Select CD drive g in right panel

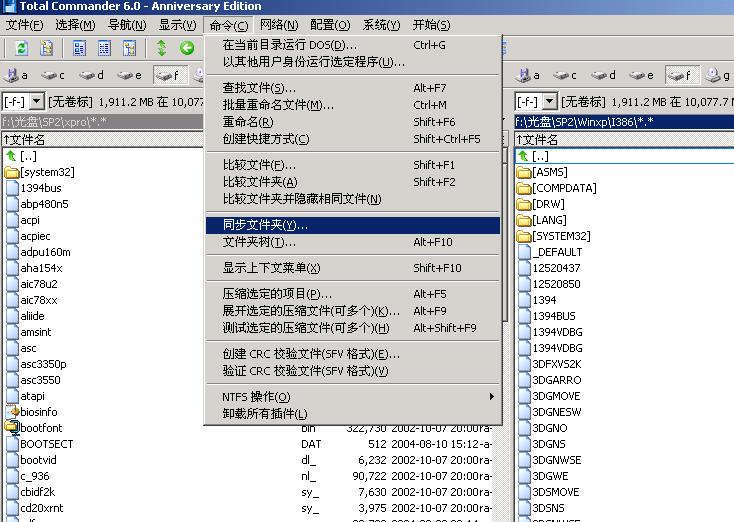coord(718,75)
